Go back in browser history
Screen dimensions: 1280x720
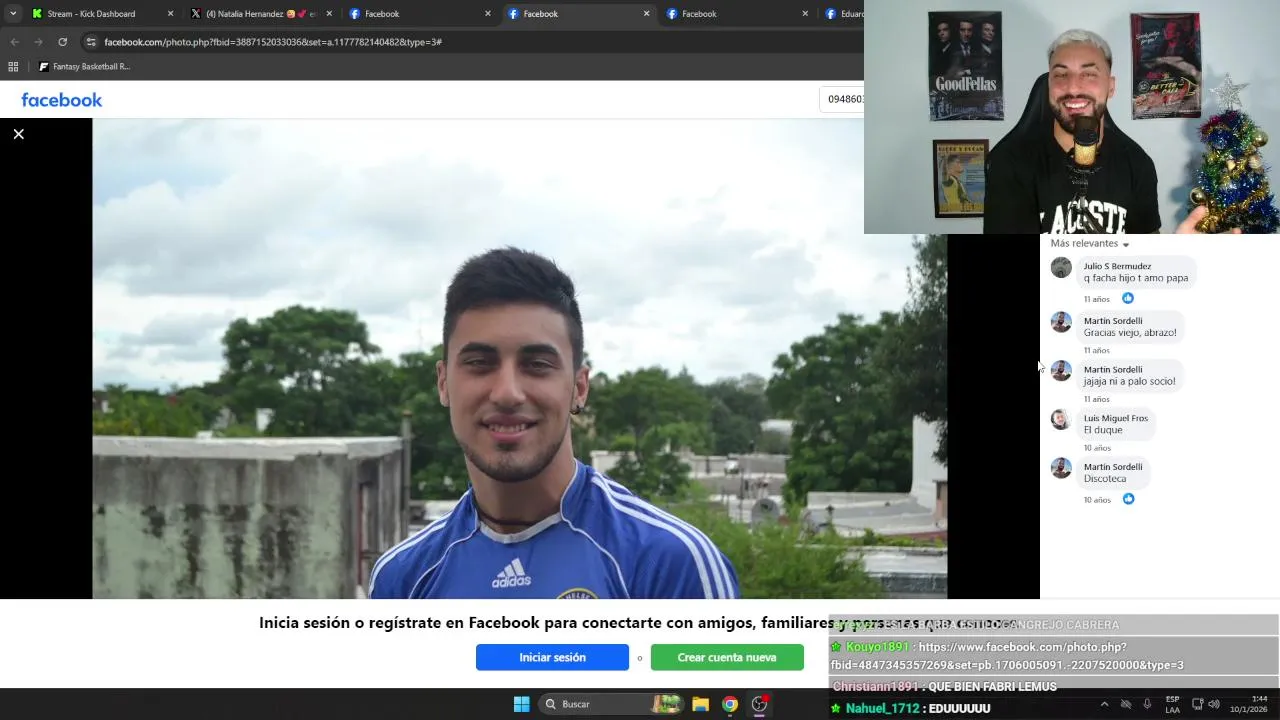tap(14, 42)
